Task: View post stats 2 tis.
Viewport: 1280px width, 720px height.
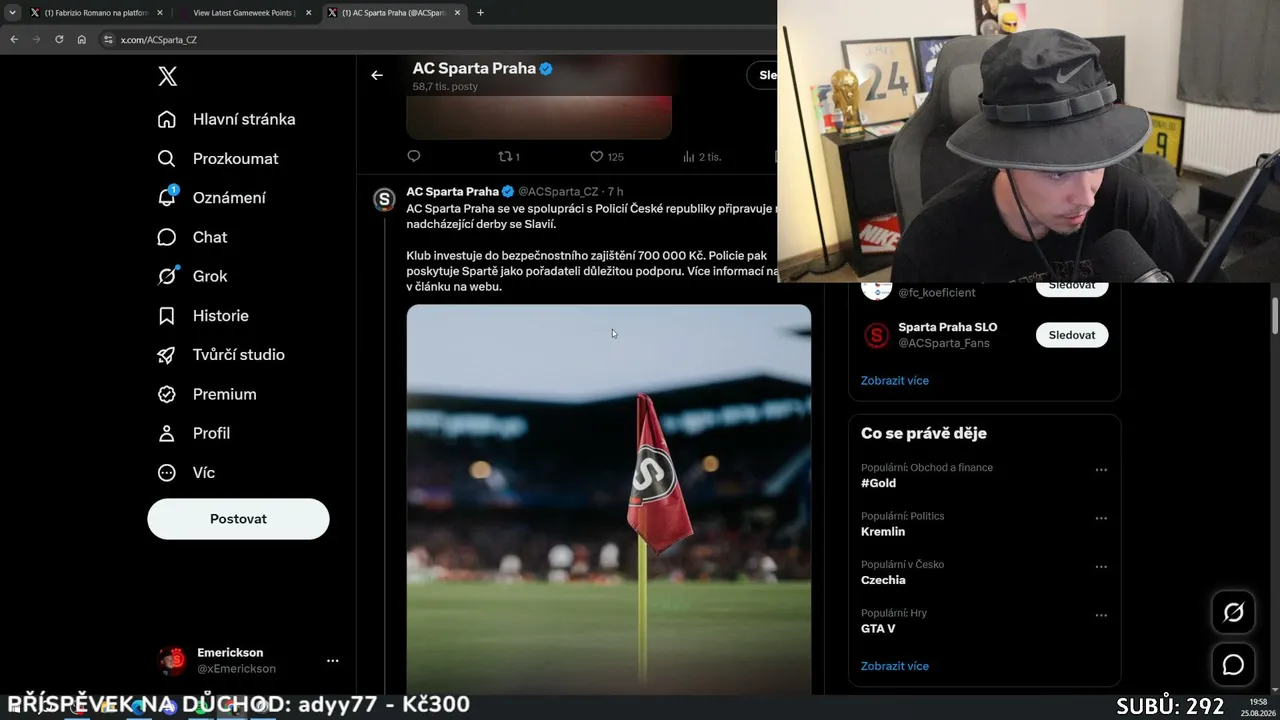Action: (701, 156)
